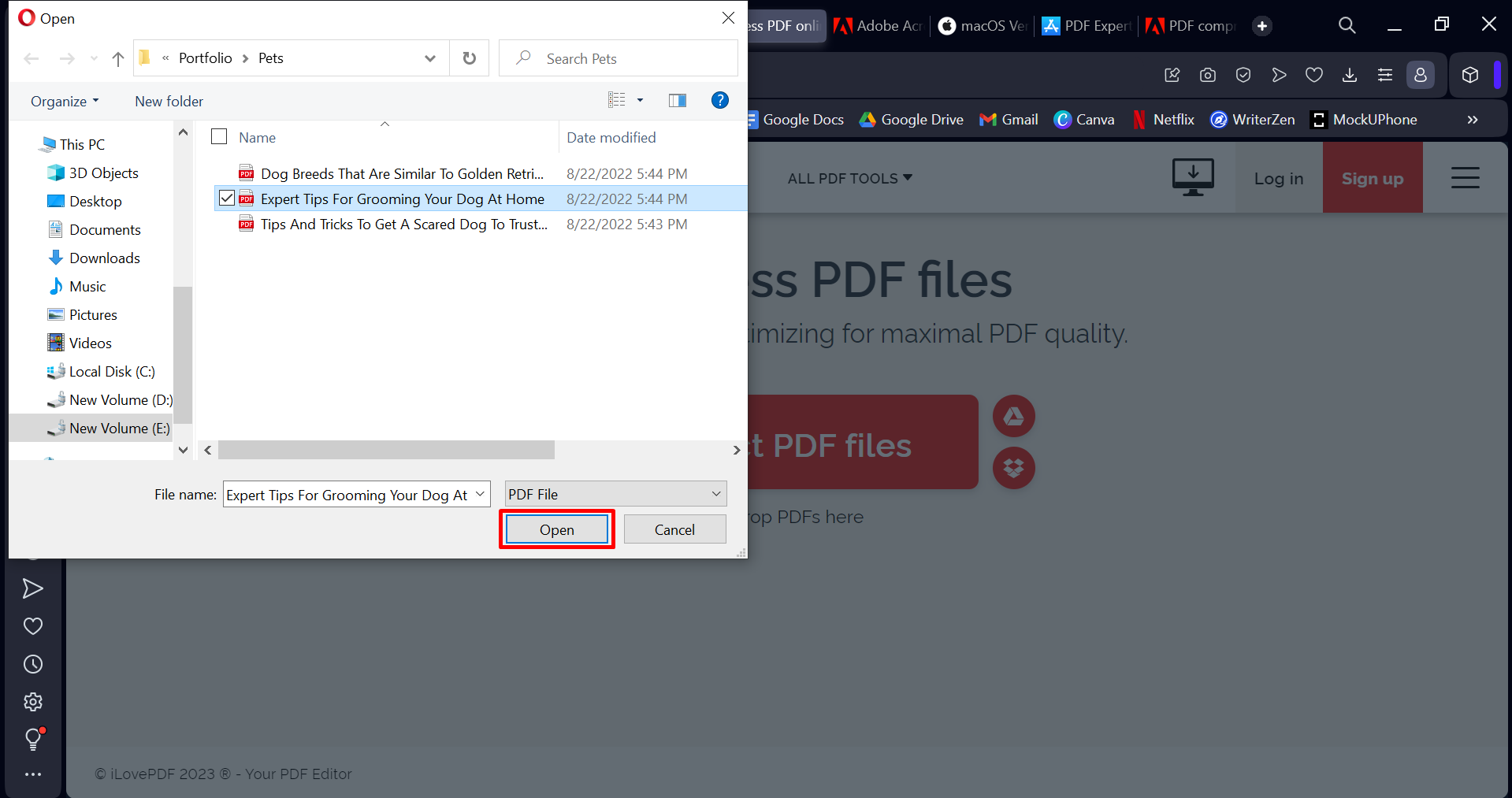Expand the PDF File type dropdown
This screenshot has height=798, width=1512.
coord(715,493)
